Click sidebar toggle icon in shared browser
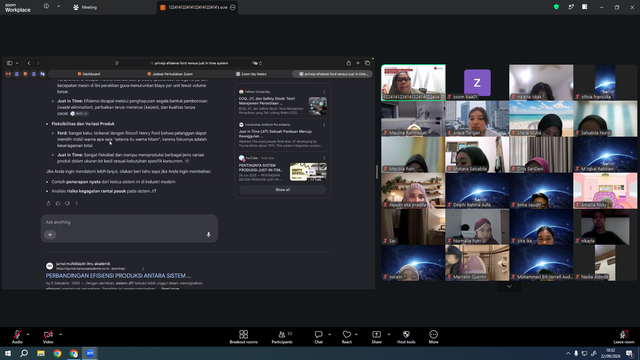This screenshot has height=360, width=640. pos(9,63)
